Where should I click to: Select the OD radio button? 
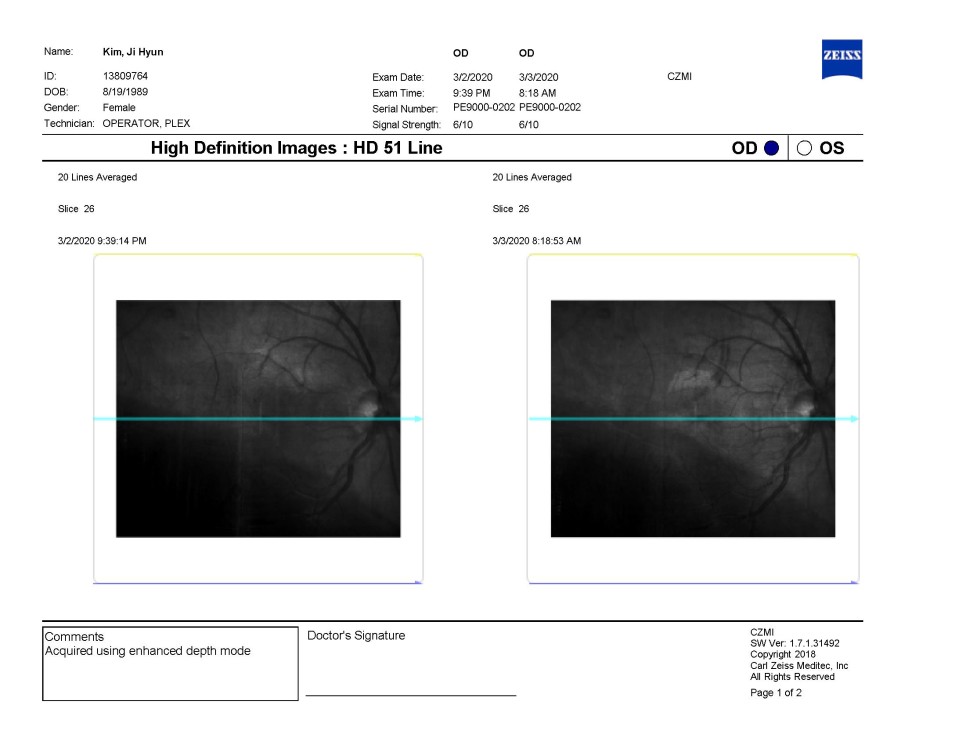[771, 148]
